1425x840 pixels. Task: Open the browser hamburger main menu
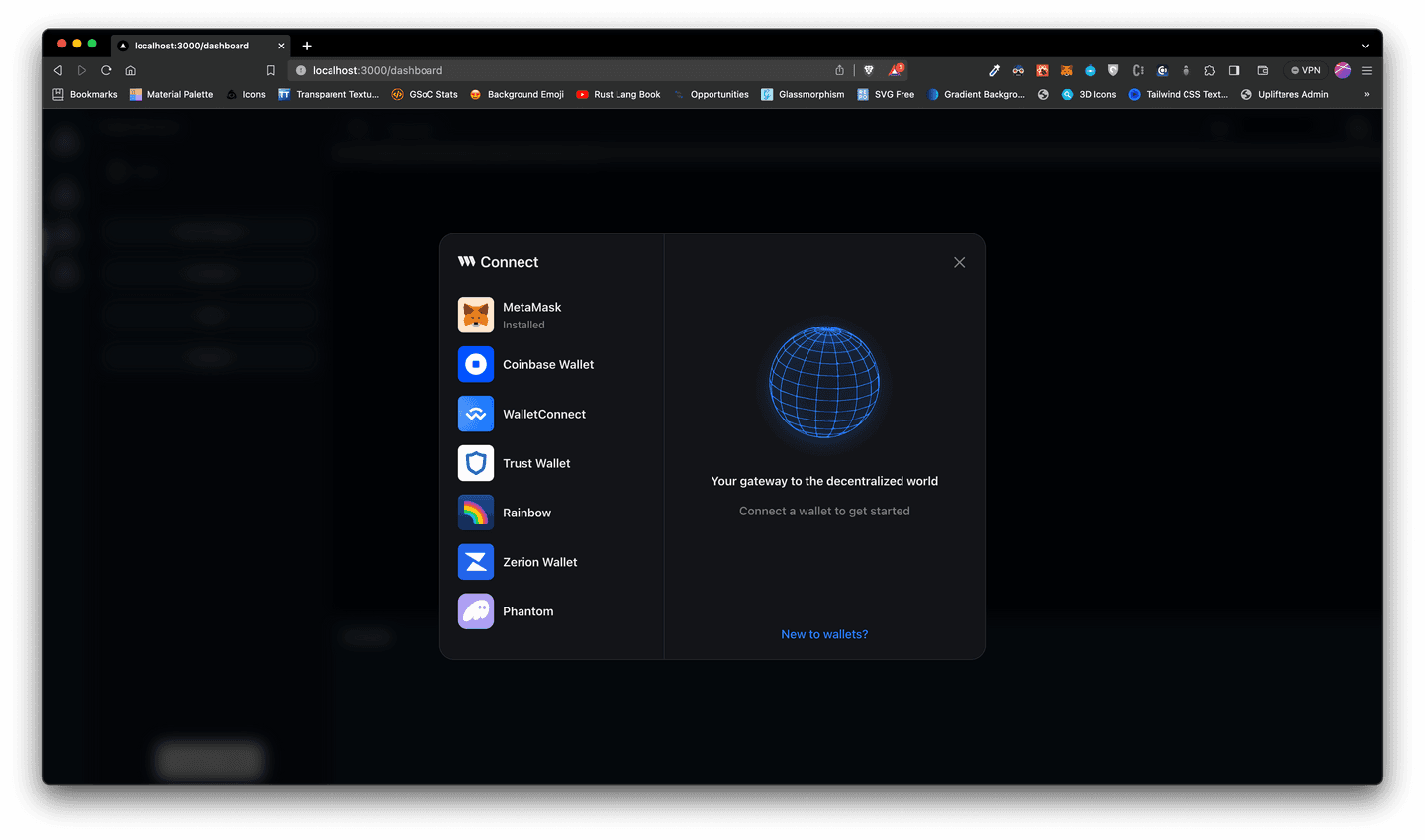[x=1367, y=70]
